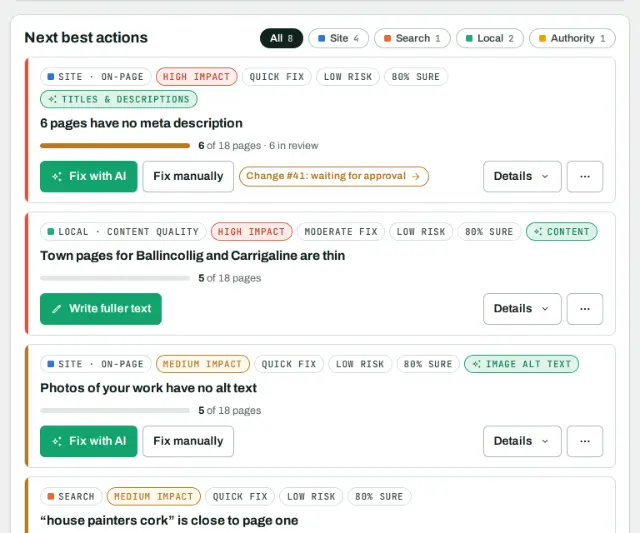Screen dimensions: 640x533
Task: Click Moderate Fix badge
Action: click(341, 232)
